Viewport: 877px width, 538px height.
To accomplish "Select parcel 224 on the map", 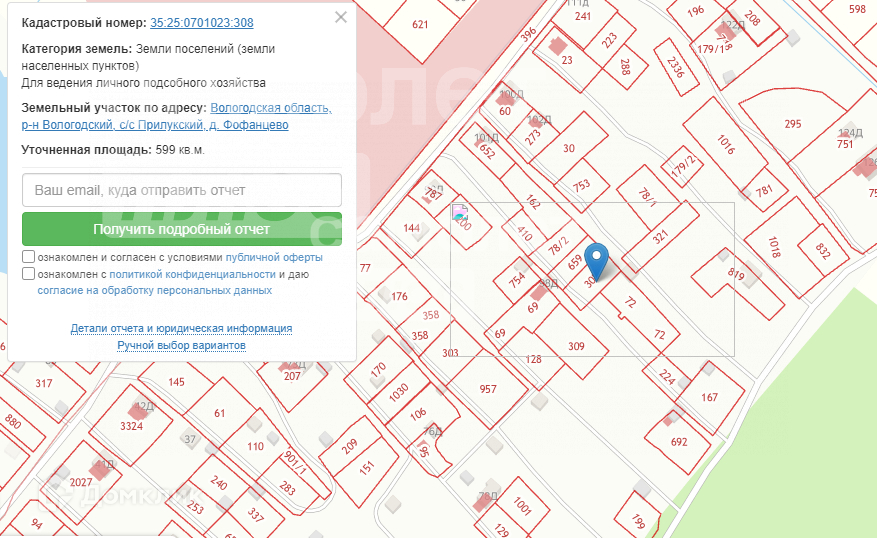I will pos(667,376).
